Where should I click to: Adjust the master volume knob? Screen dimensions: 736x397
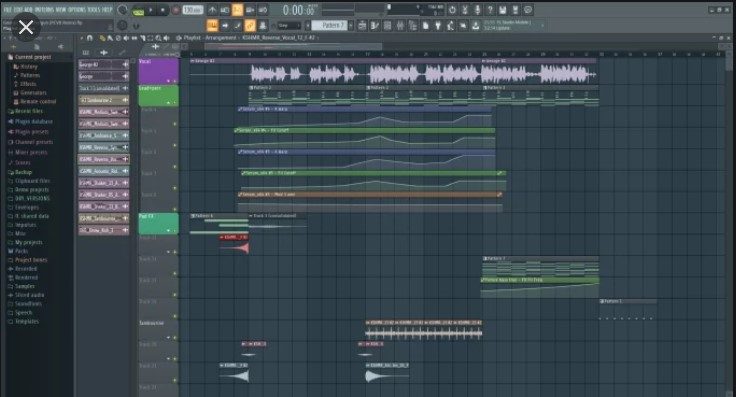pyautogui.click(x=123, y=9)
